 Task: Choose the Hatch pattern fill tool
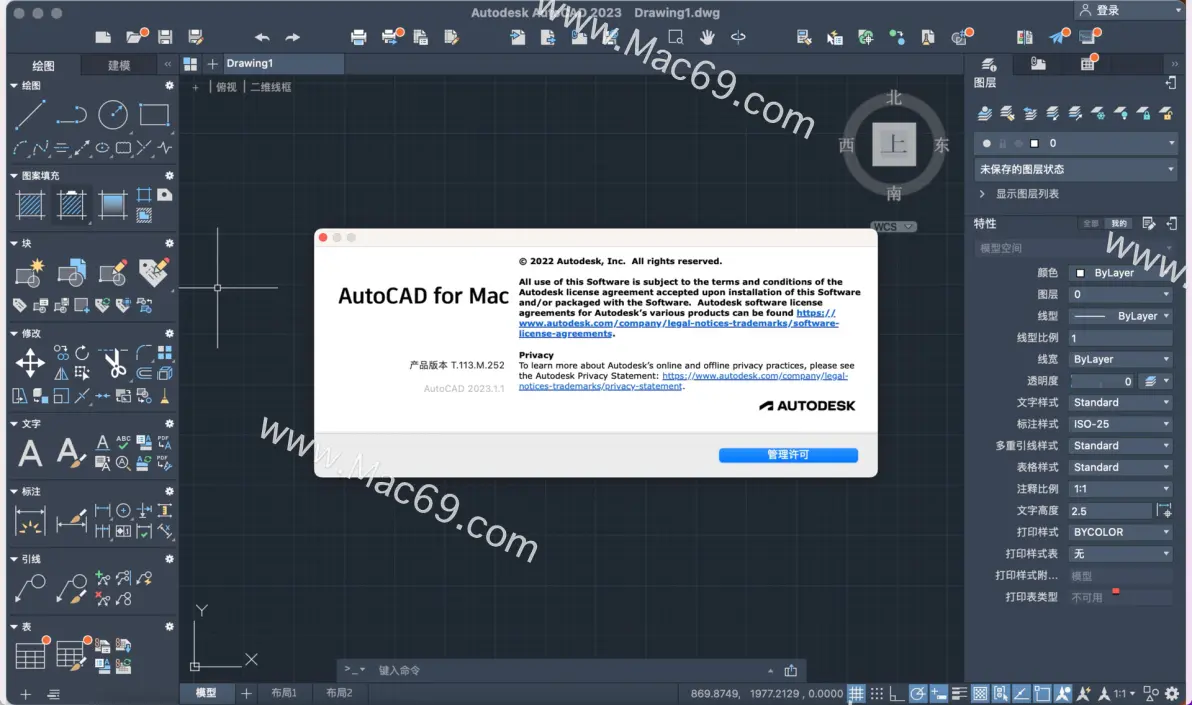click(30, 205)
